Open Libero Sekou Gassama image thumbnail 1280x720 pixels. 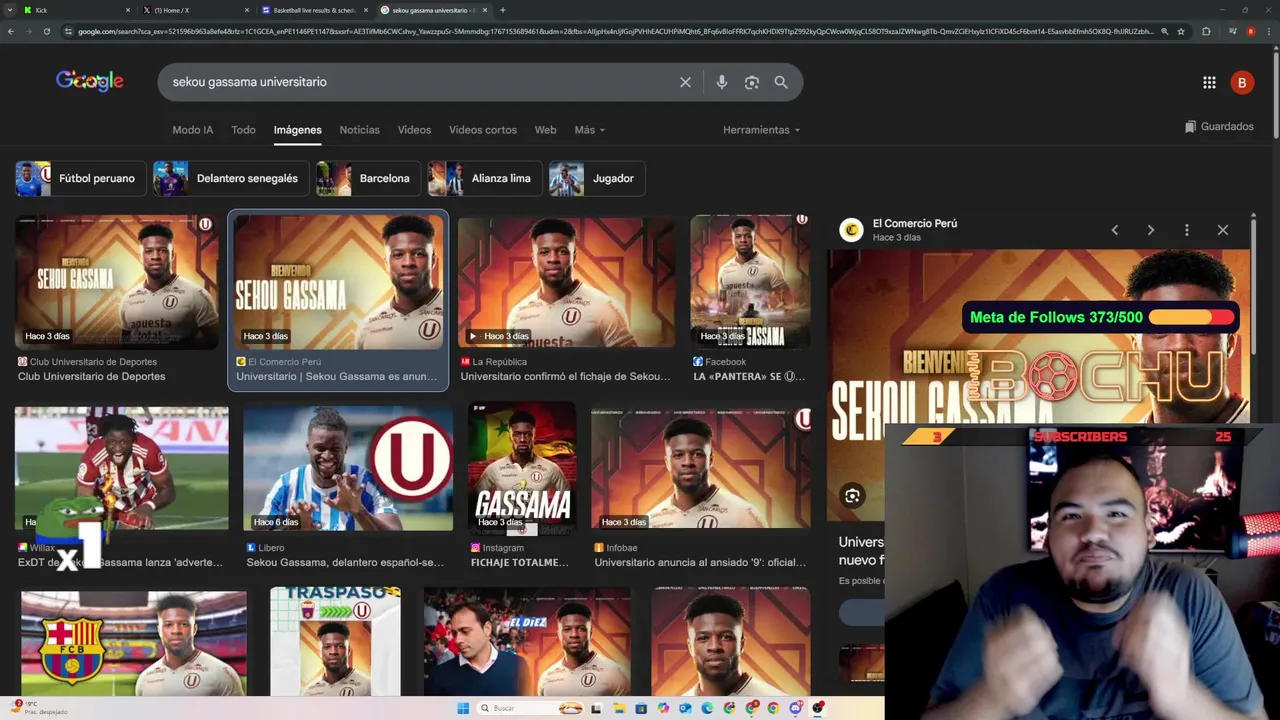pos(348,468)
